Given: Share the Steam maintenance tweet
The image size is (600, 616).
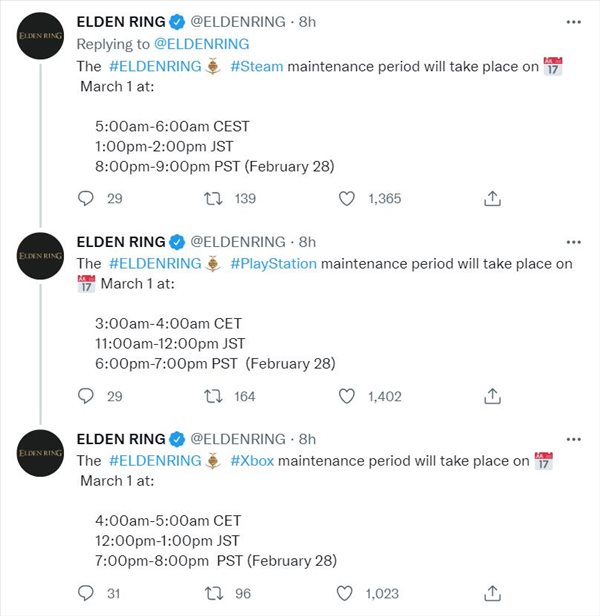Looking at the screenshot, I should click(492, 198).
